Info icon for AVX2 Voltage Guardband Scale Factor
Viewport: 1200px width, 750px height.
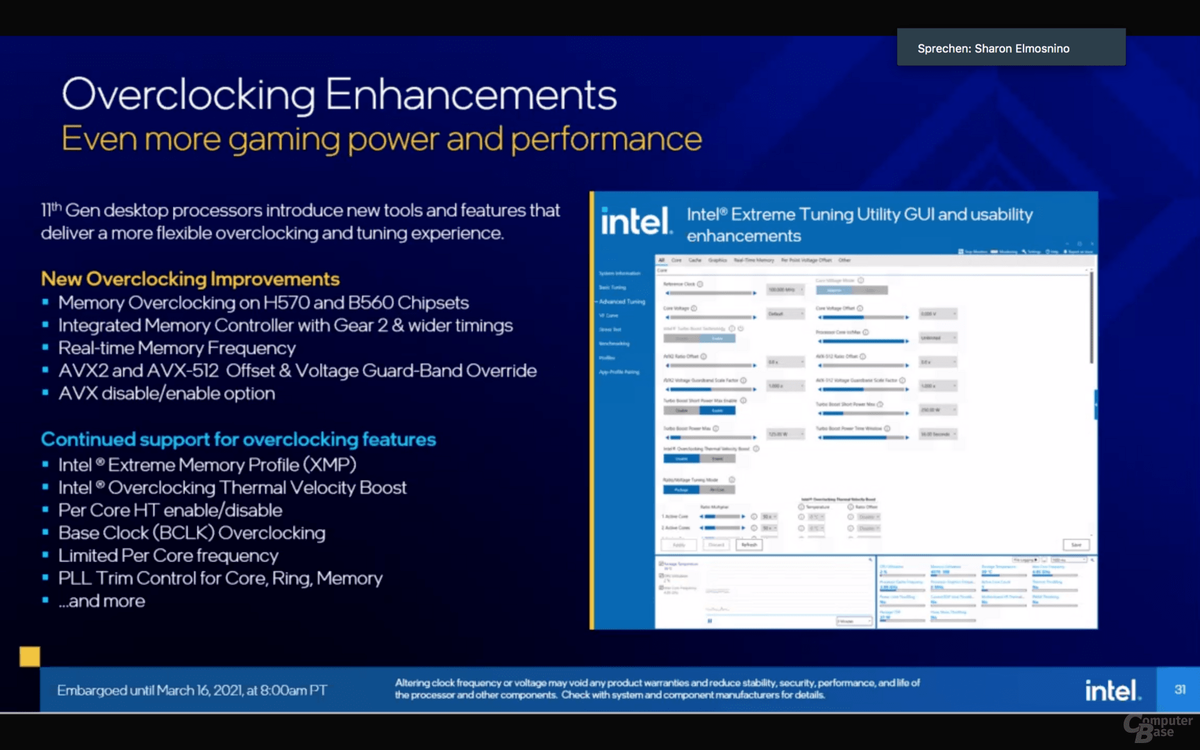click(743, 380)
